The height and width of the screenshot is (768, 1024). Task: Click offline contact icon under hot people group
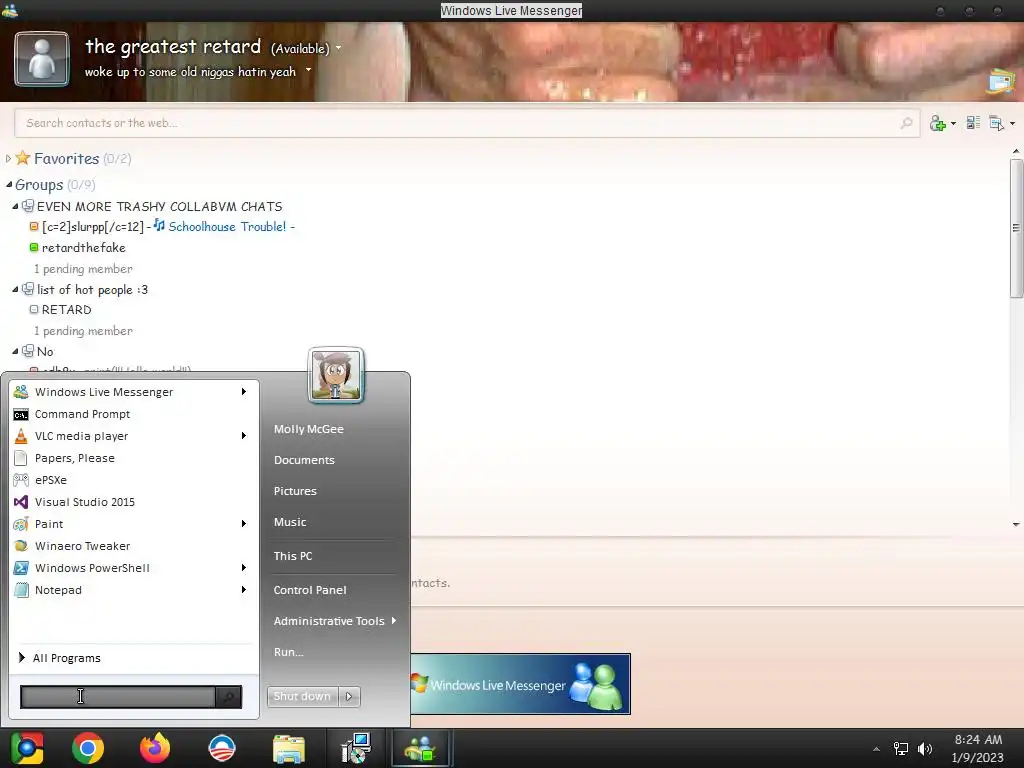pyautogui.click(x=34, y=310)
